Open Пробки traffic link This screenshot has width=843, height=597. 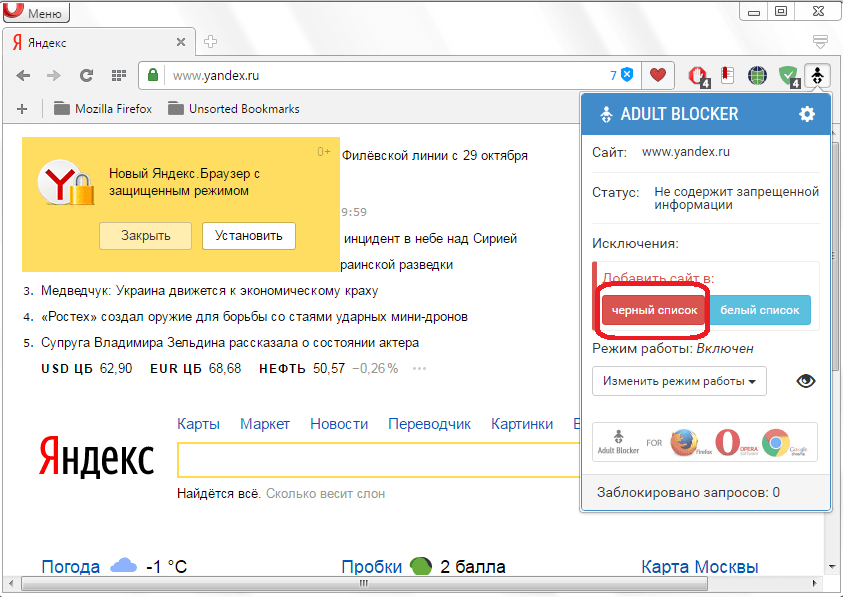(372, 566)
